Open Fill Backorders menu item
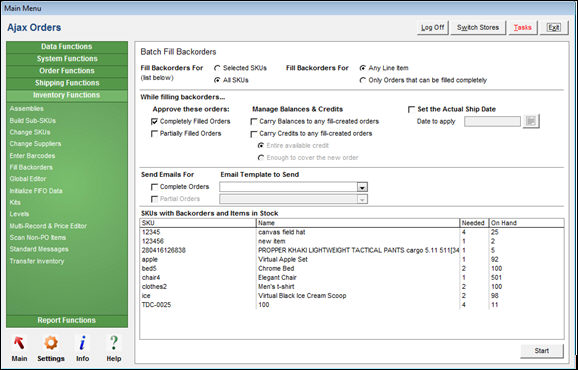Screen dimensions: 578x370 [x=31, y=167]
